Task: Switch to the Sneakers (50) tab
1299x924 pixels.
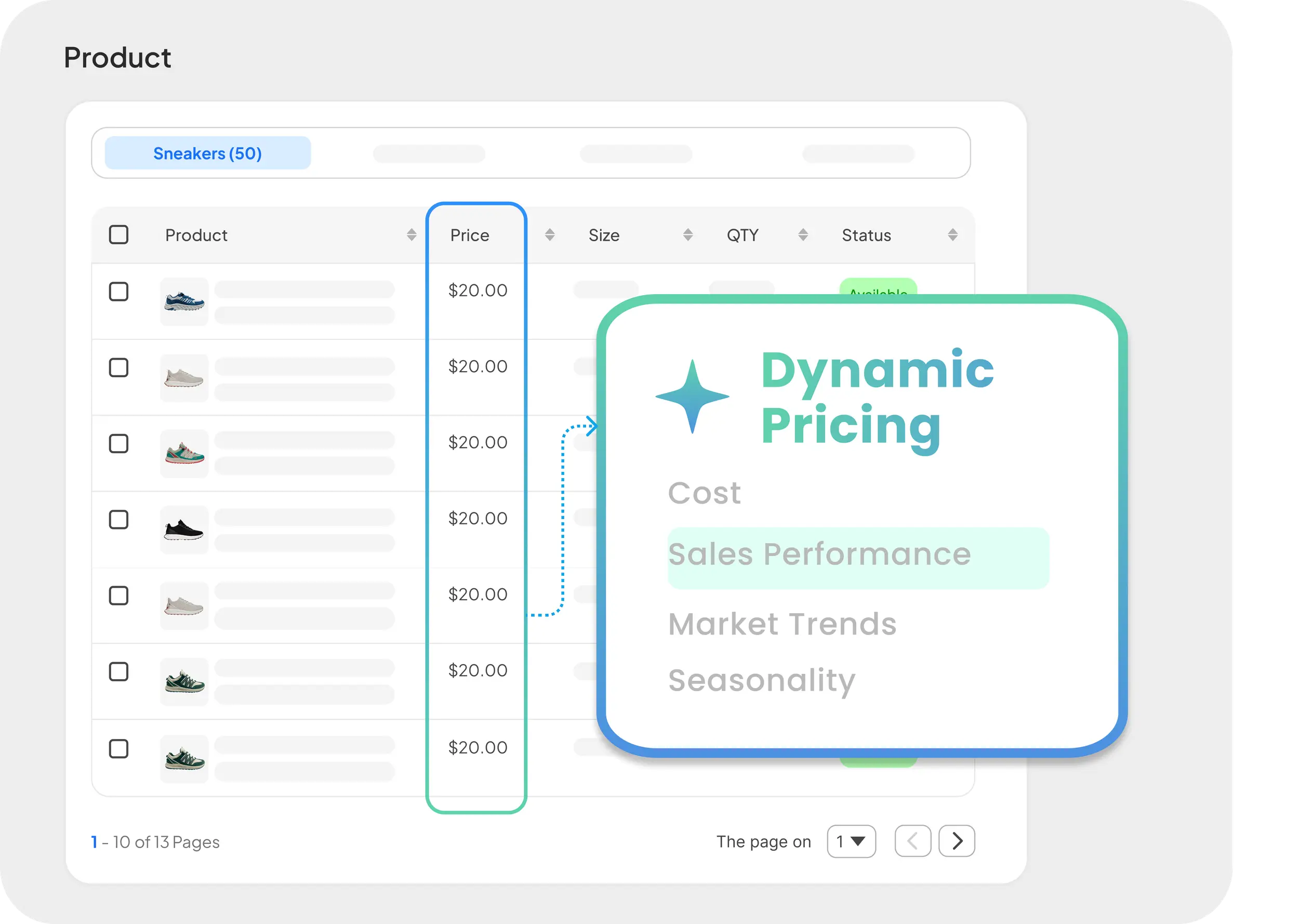Action: coord(208,153)
